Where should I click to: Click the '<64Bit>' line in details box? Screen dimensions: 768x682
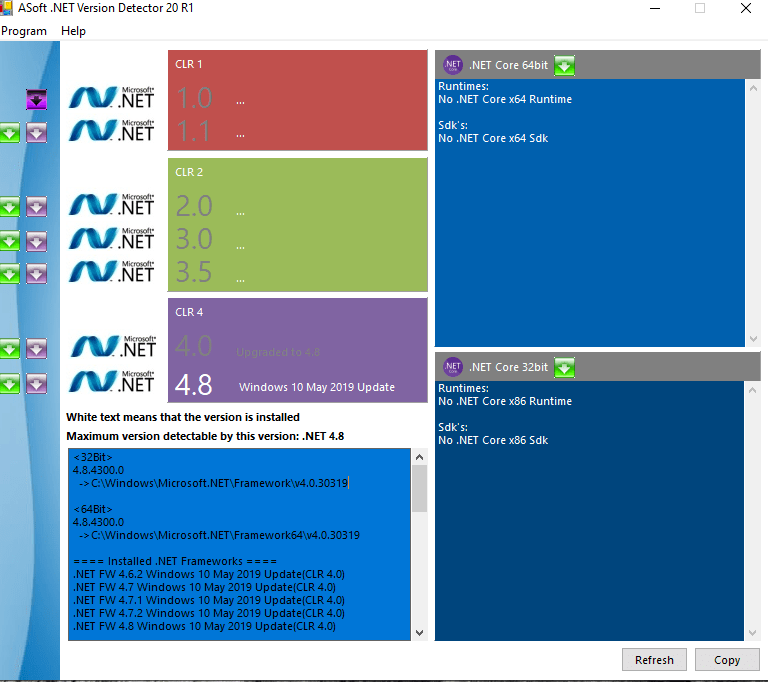tap(93, 509)
